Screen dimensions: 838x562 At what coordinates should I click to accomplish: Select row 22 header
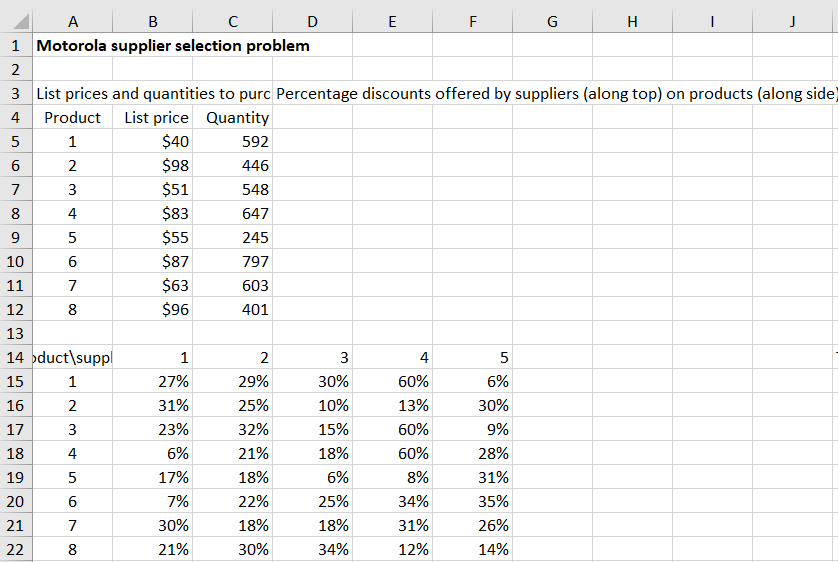[x=15, y=549]
